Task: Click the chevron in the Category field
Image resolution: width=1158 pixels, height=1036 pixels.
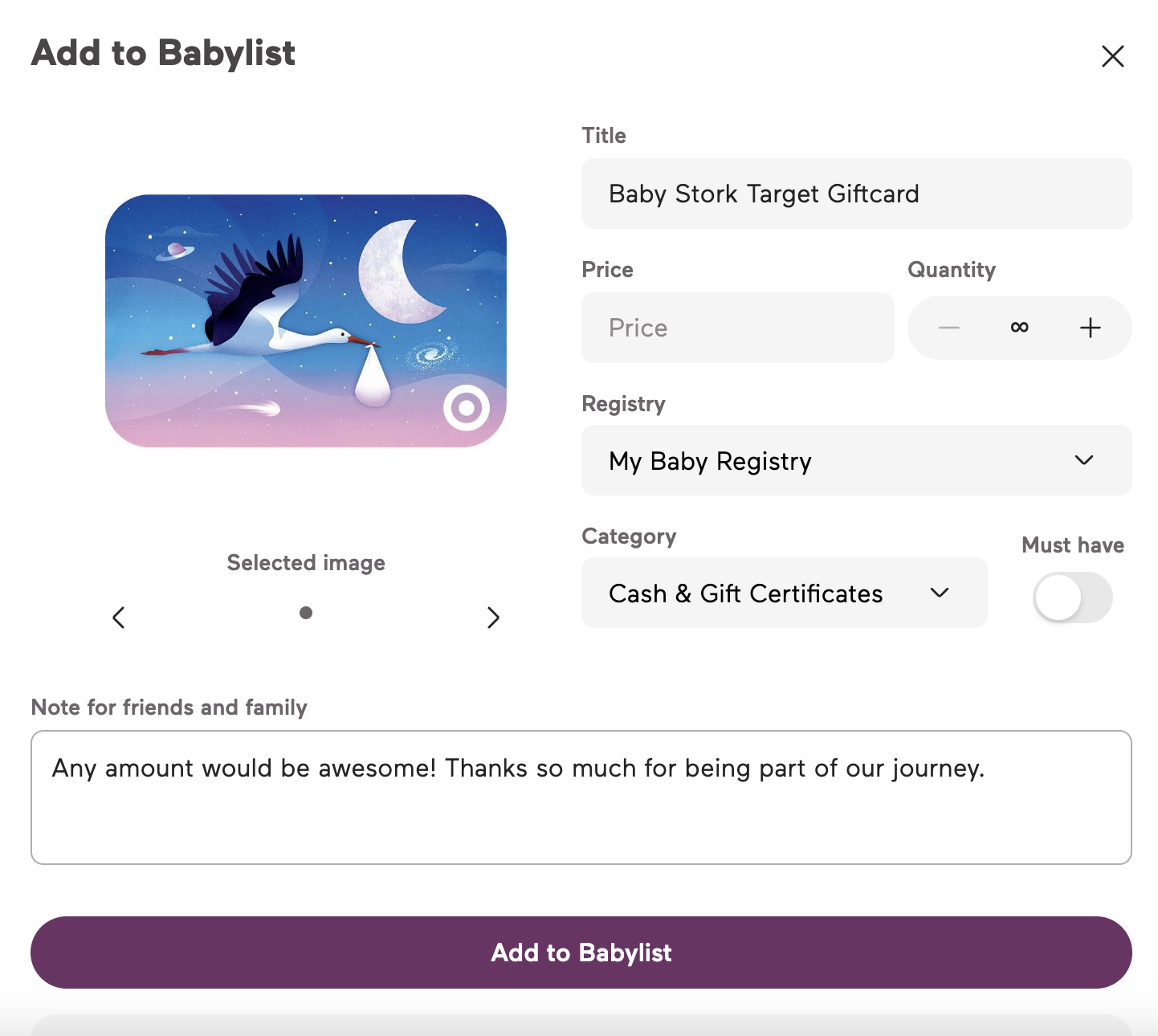Action: tap(940, 593)
